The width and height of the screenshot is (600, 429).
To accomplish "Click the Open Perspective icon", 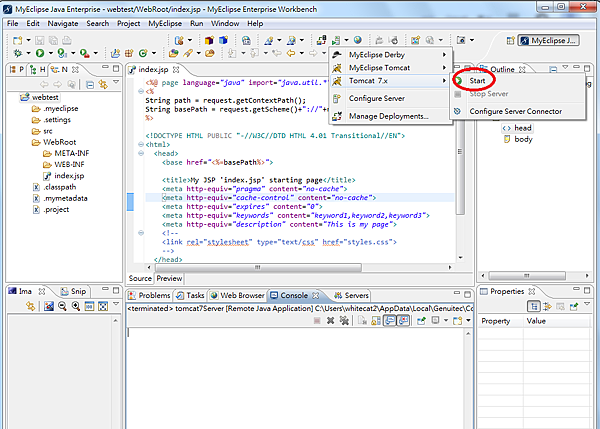I will [510, 40].
